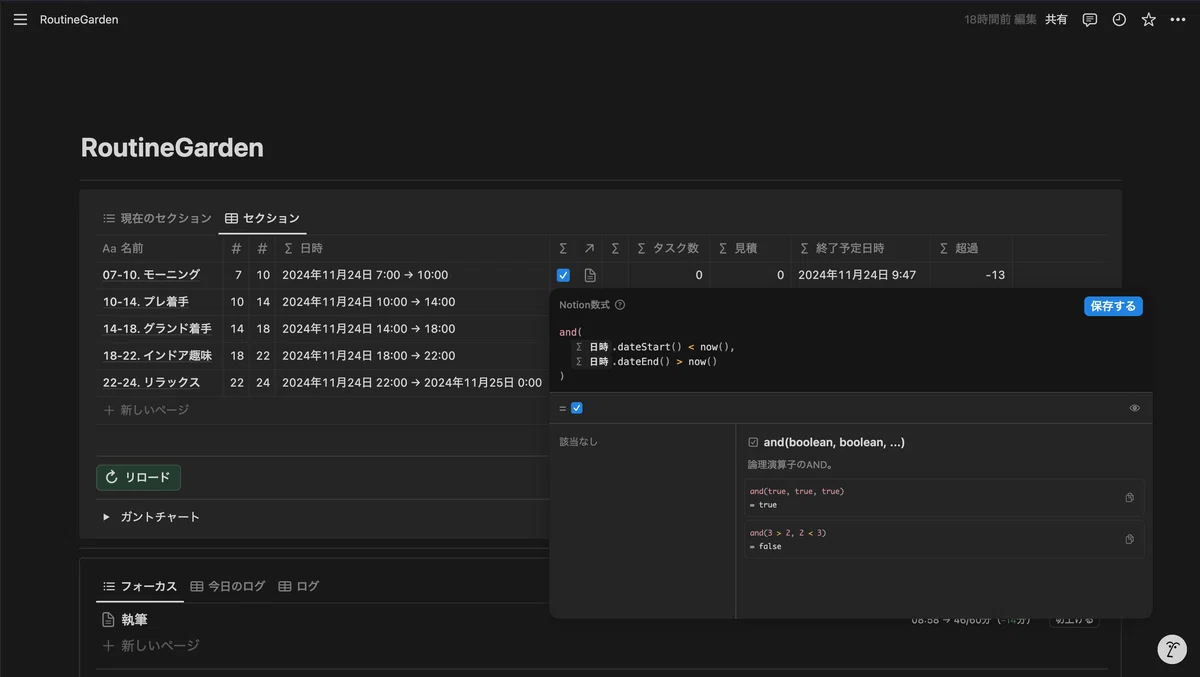Viewport: 1200px width, 677px height.
Task: Click the 保存する button
Action: (1113, 306)
